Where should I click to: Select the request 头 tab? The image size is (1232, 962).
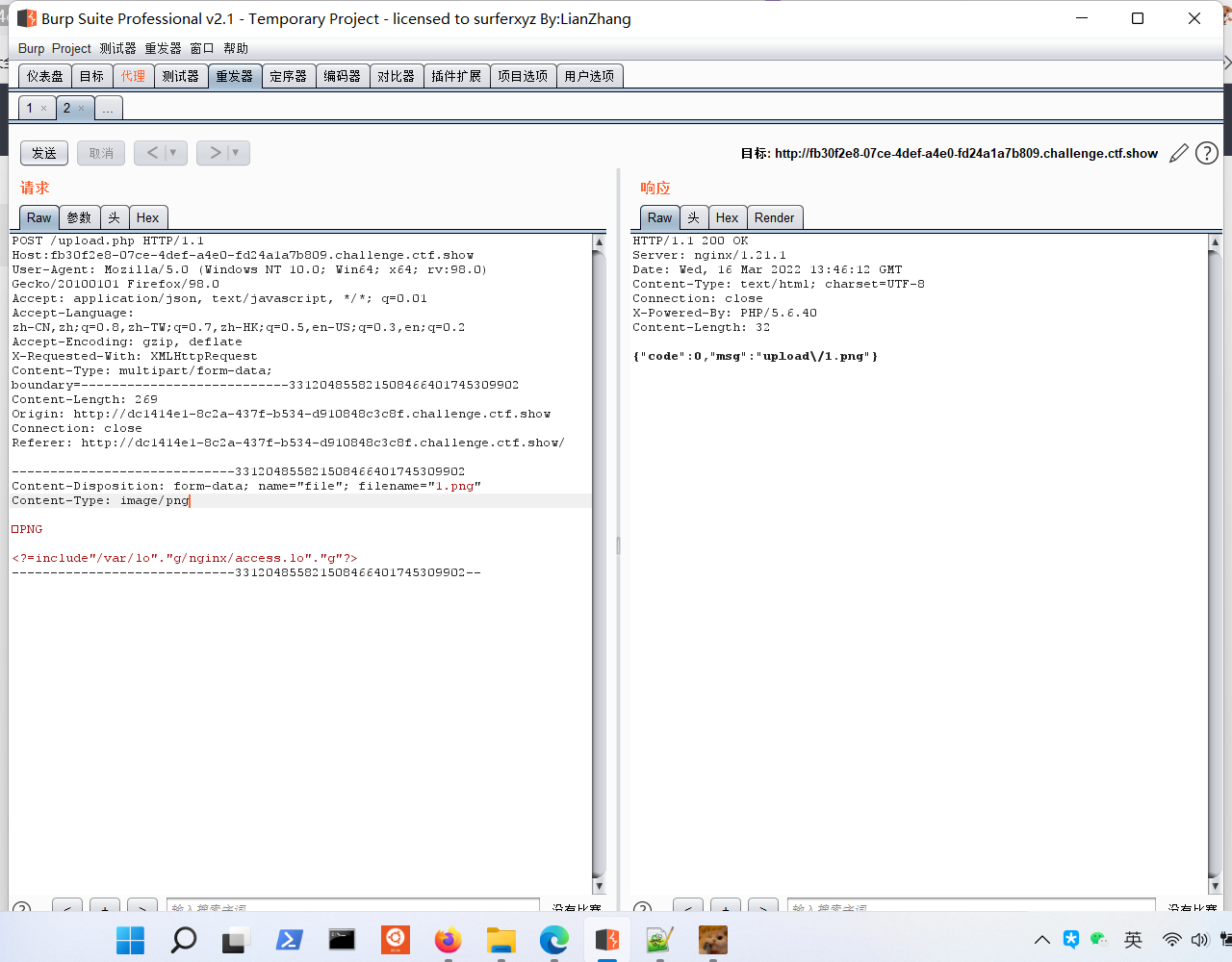[x=114, y=217]
